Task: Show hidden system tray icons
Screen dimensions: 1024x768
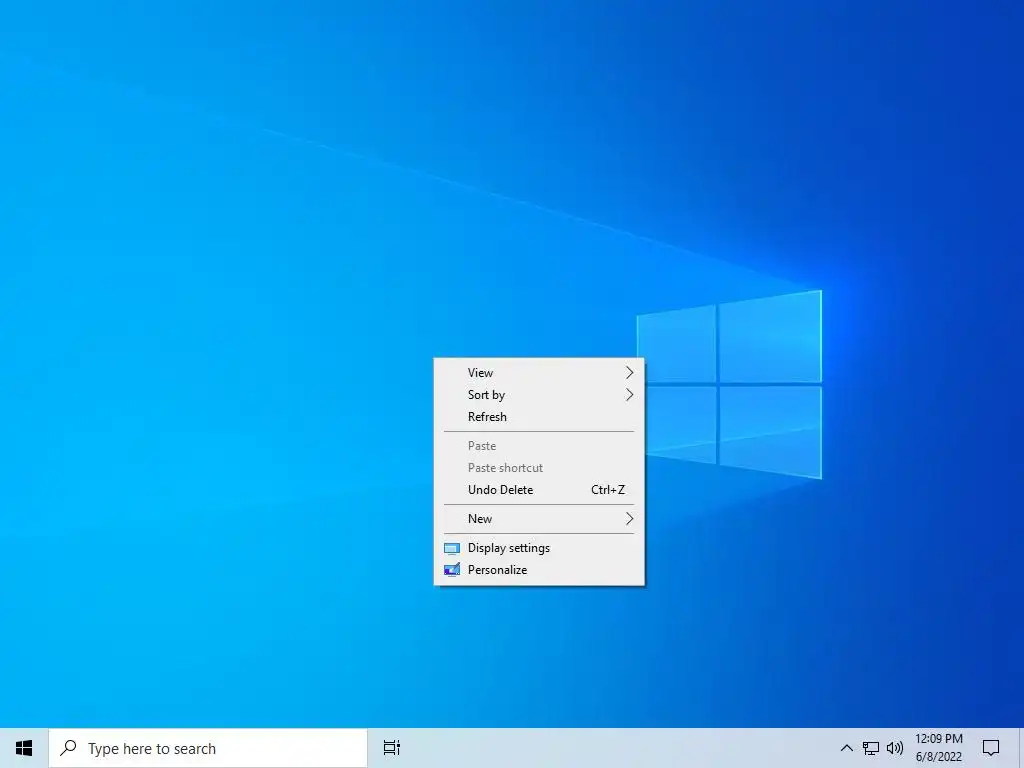Action: point(846,748)
